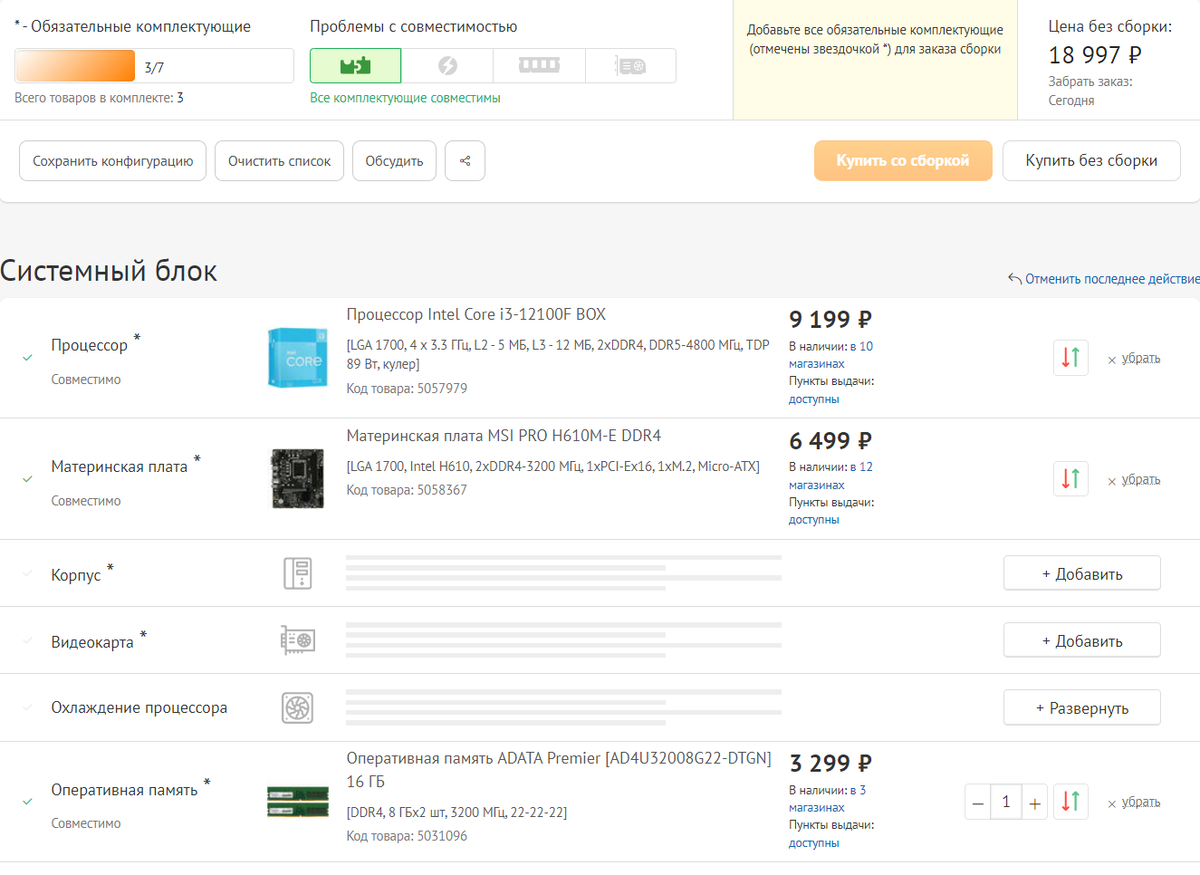The height and width of the screenshot is (875, 1200).
Task: Click product code 5058367 text
Action: pos(407,490)
